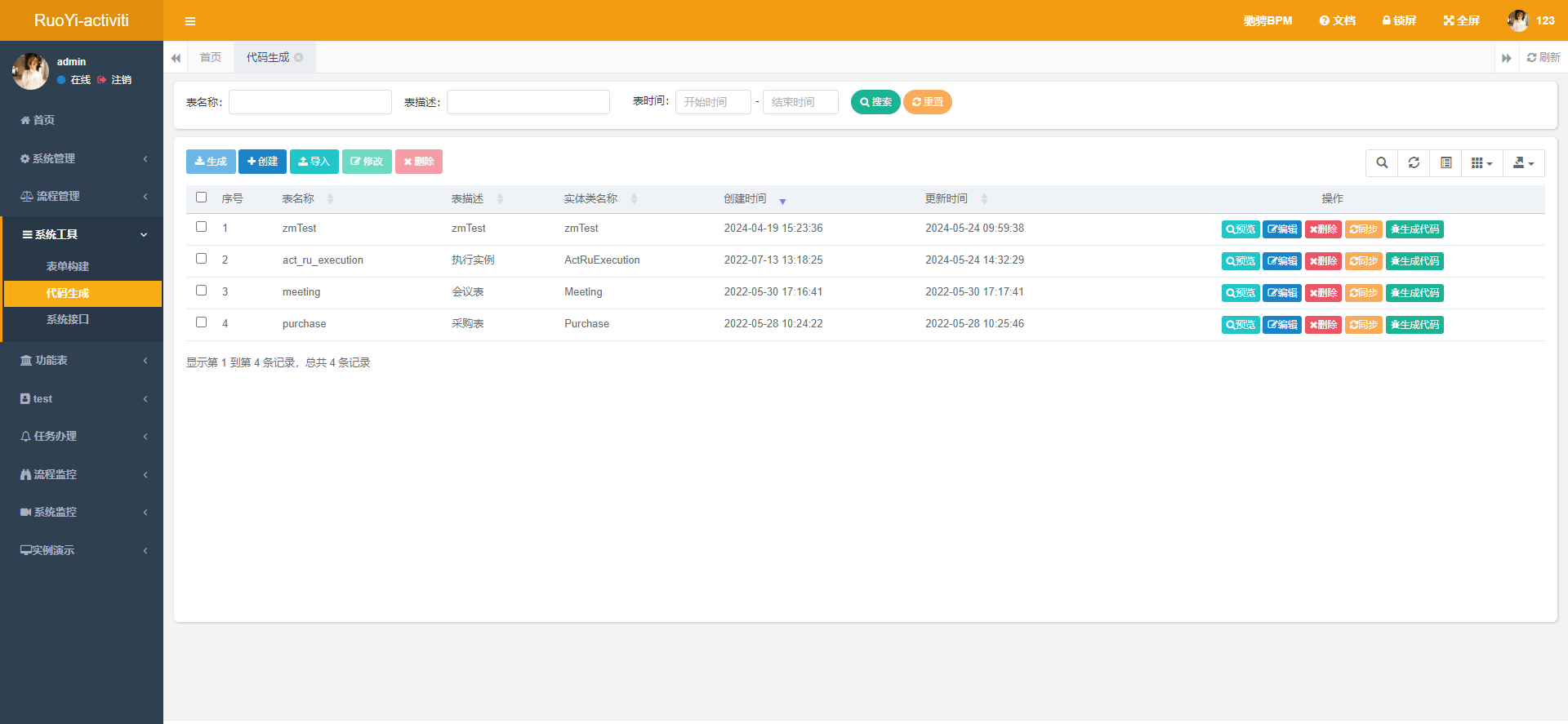Open the 开始时间 date field
1568x724 pixels.
click(x=713, y=102)
